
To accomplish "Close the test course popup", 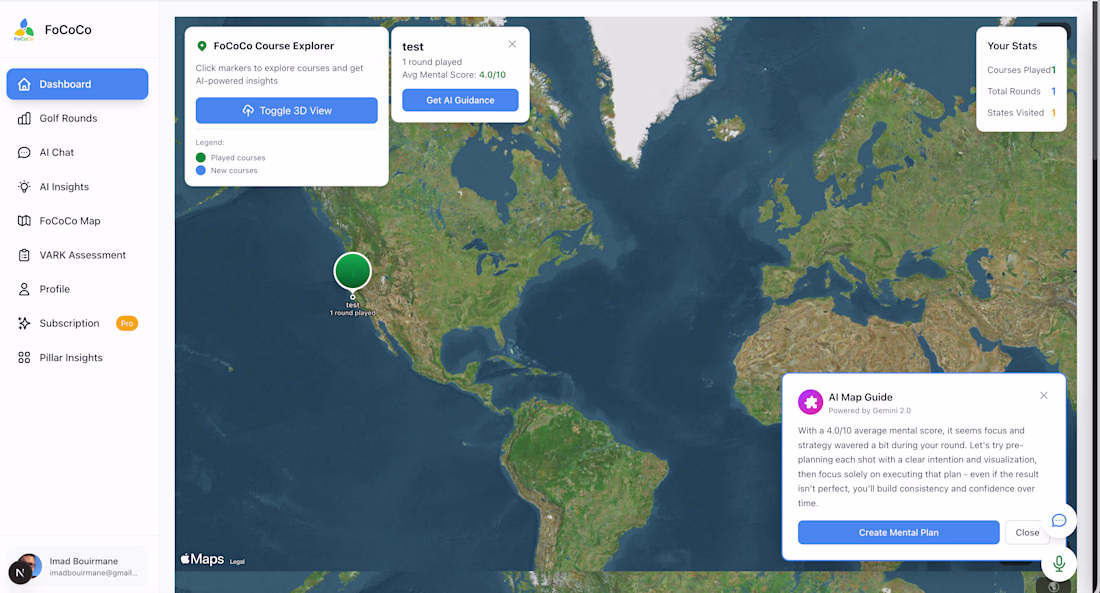I will click(x=512, y=44).
